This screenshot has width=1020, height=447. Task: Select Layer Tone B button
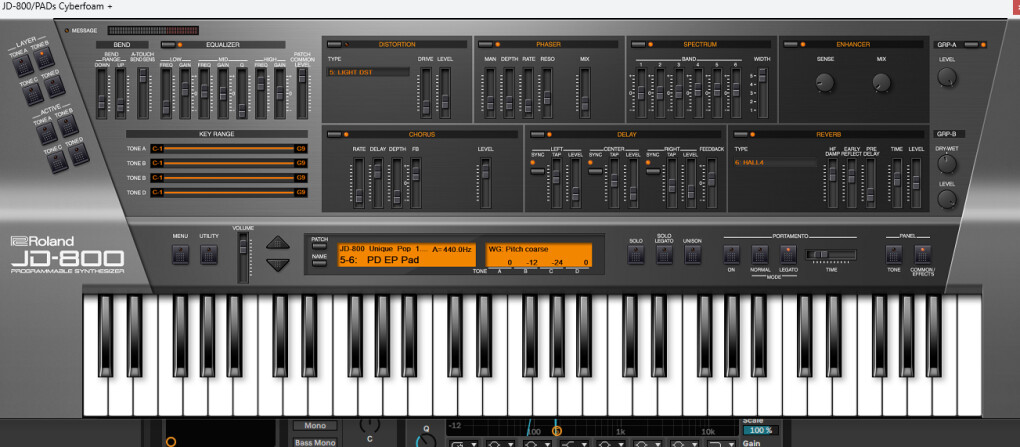click(x=42, y=58)
